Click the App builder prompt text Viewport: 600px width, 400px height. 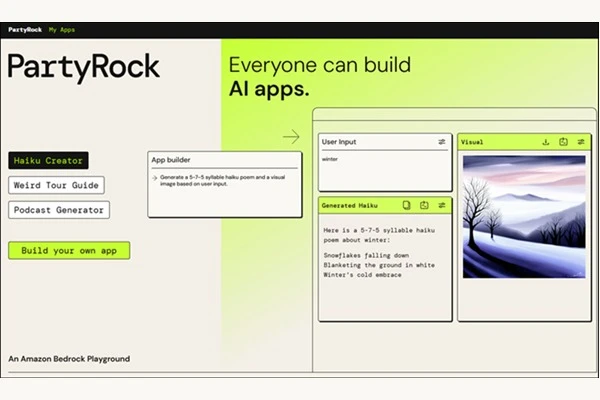[222, 180]
